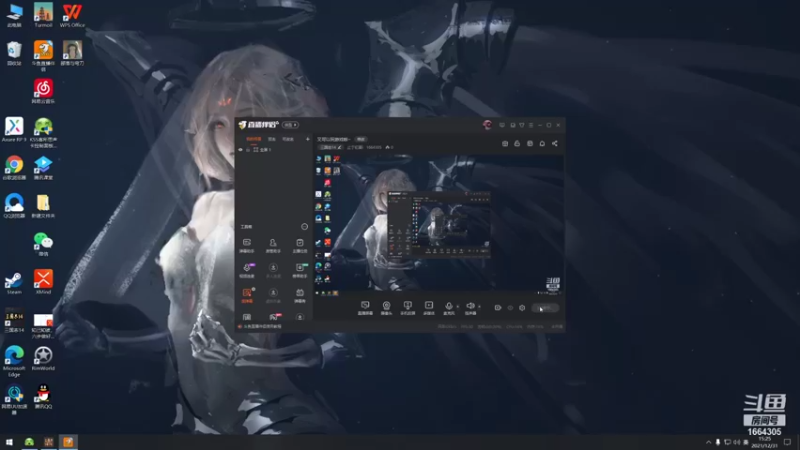Open the RimWorld desktop shortcut
Viewport: 800px width, 450px height.
tap(43, 359)
